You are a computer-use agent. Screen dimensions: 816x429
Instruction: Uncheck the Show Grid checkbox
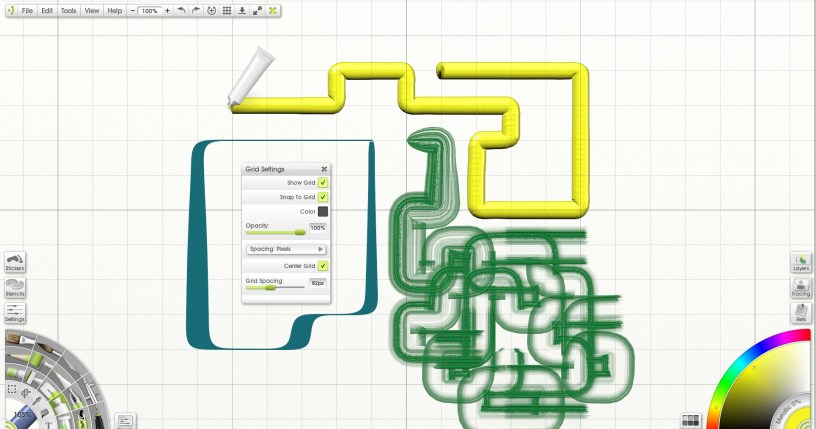(323, 183)
